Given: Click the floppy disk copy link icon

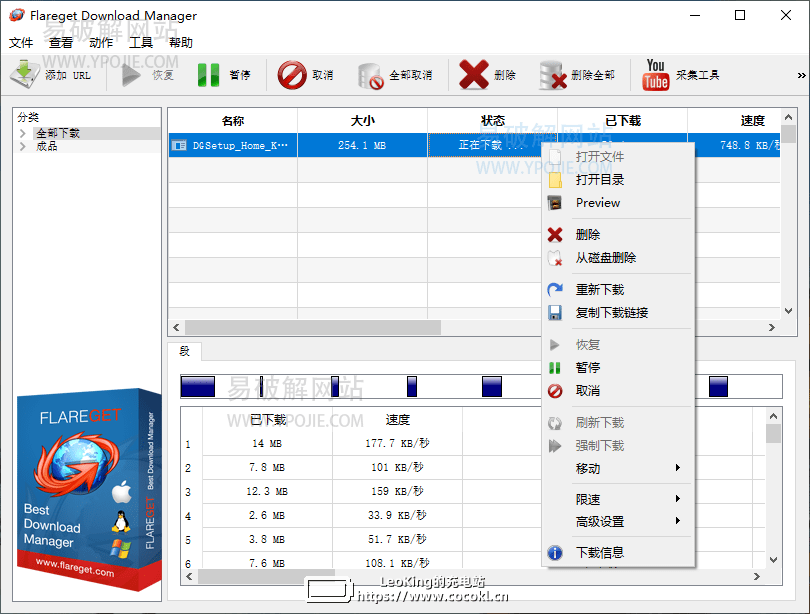Looking at the screenshot, I should 555,313.
